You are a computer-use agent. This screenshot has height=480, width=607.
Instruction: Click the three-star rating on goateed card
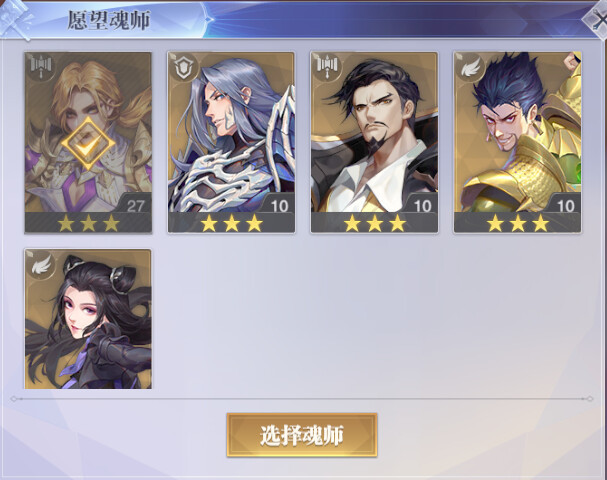point(375,223)
